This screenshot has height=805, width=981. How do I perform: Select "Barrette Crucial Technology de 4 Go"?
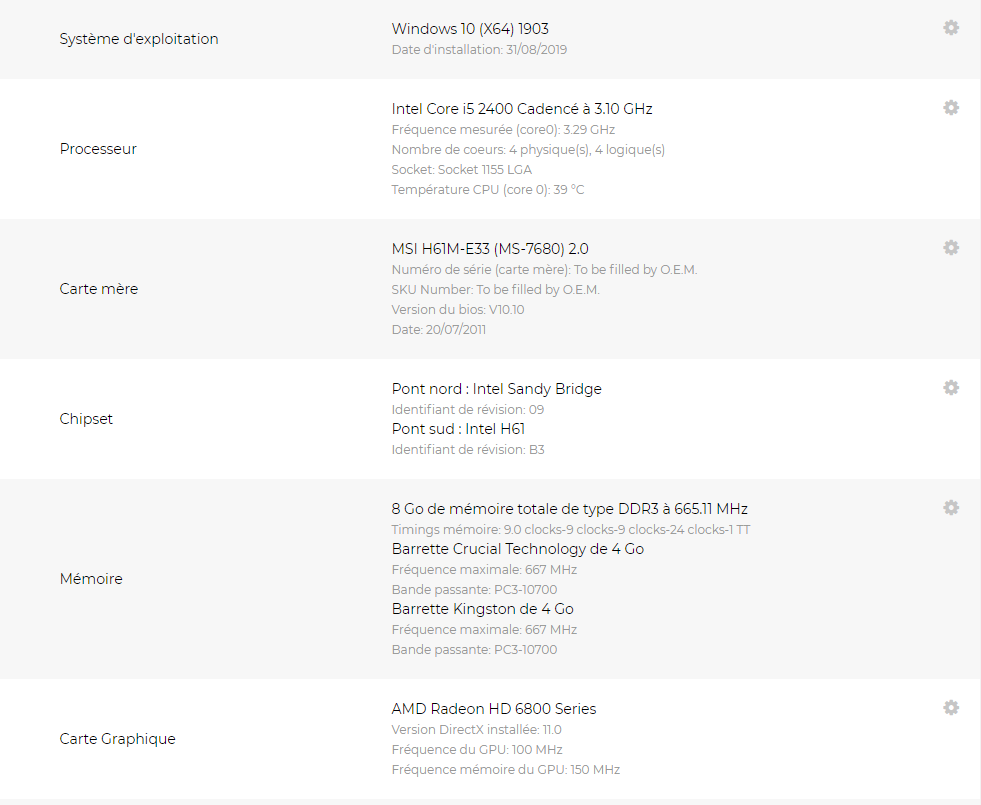(x=517, y=549)
